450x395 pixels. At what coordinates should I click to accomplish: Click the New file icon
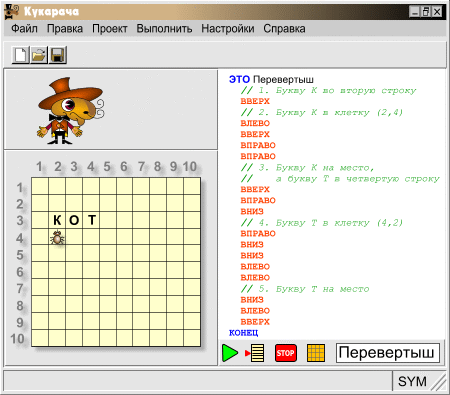(x=21, y=55)
